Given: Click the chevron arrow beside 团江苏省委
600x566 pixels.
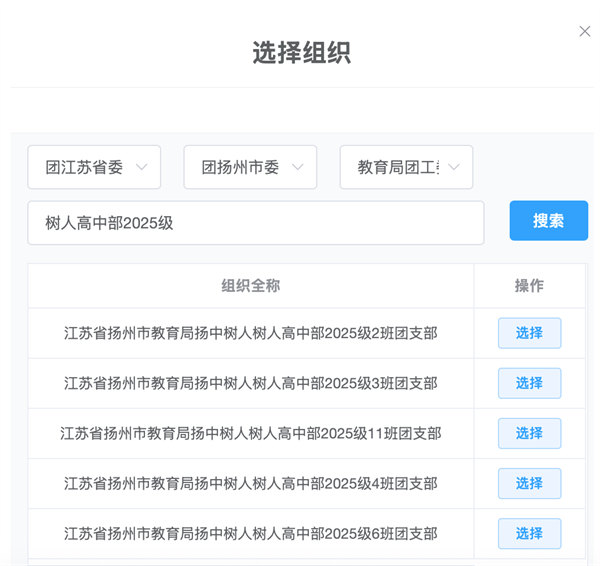Looking at the screenshot, I should pyautogui.click(x=141, y=167).
